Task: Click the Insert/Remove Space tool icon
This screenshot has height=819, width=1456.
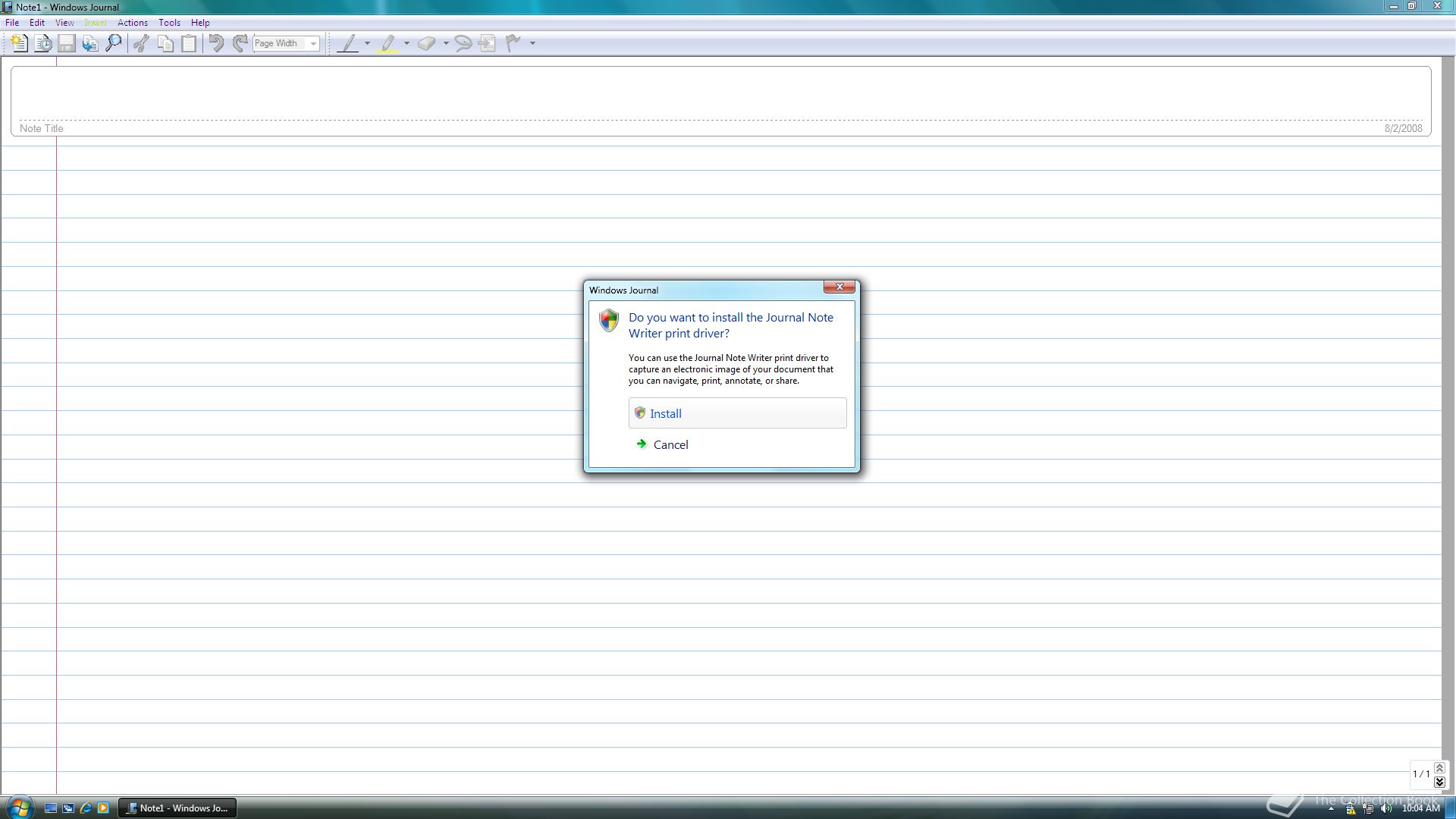Action: click(x=488, y=43)
